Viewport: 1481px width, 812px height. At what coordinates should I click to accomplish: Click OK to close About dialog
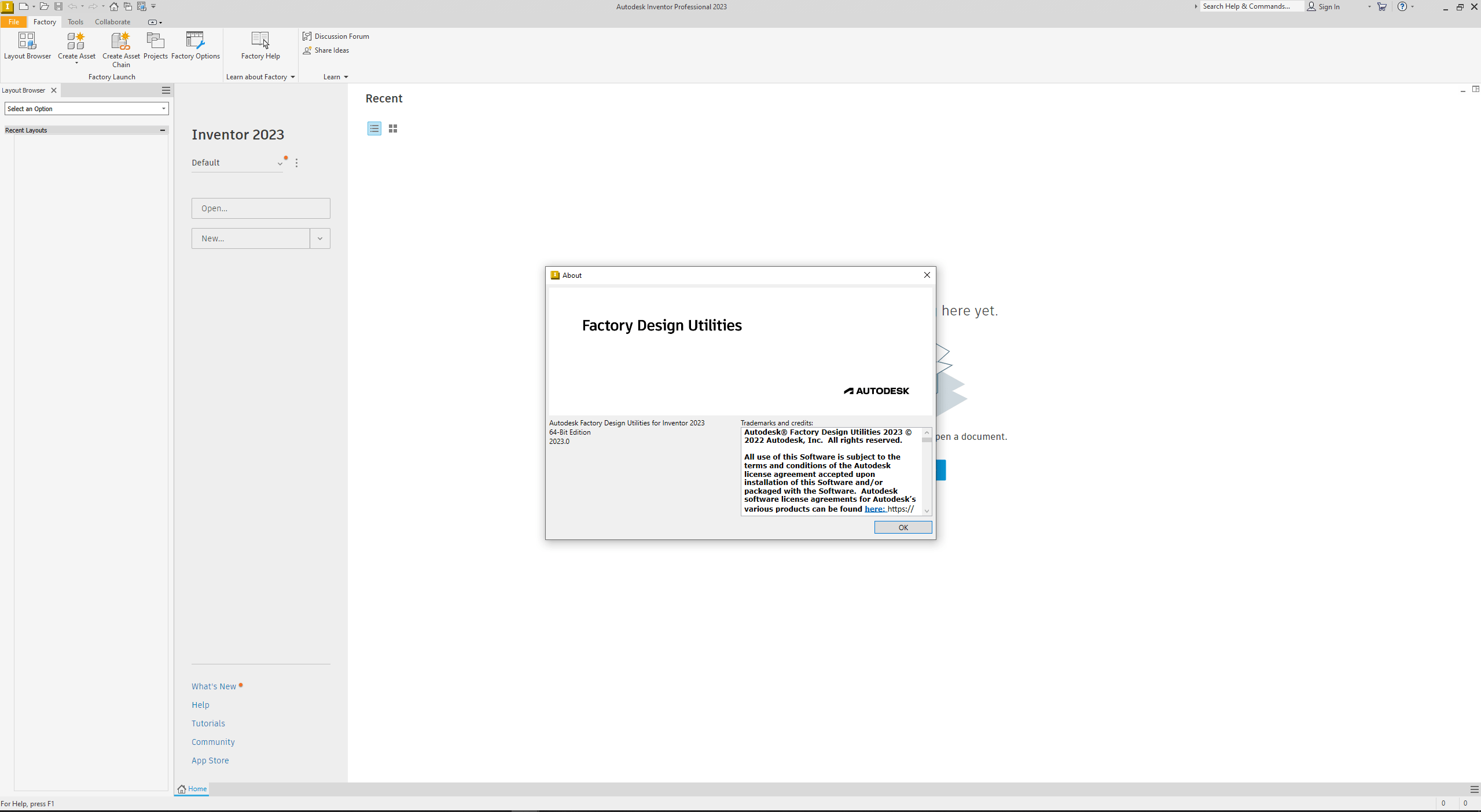(x=902, y=527)
